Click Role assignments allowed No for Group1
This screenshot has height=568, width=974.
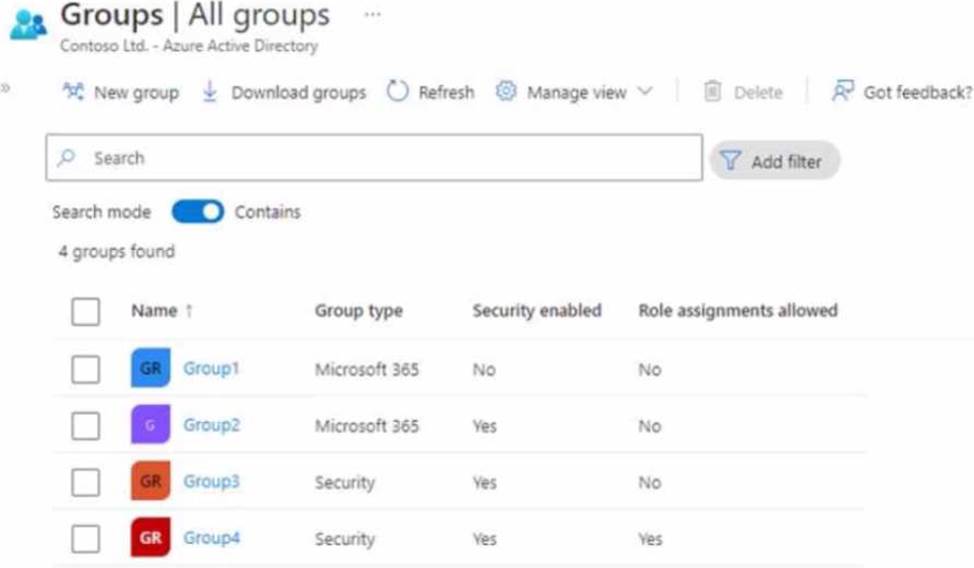[650, 370]
